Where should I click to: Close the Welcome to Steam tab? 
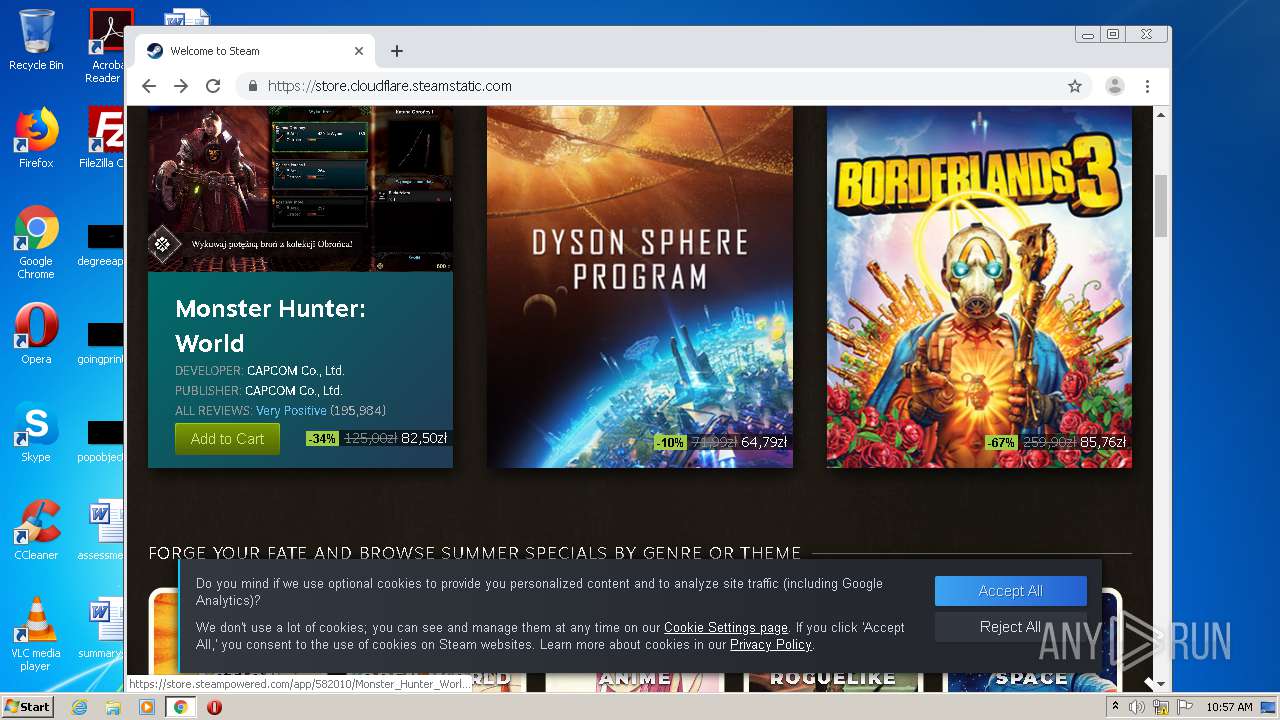[x=359, y=51]
